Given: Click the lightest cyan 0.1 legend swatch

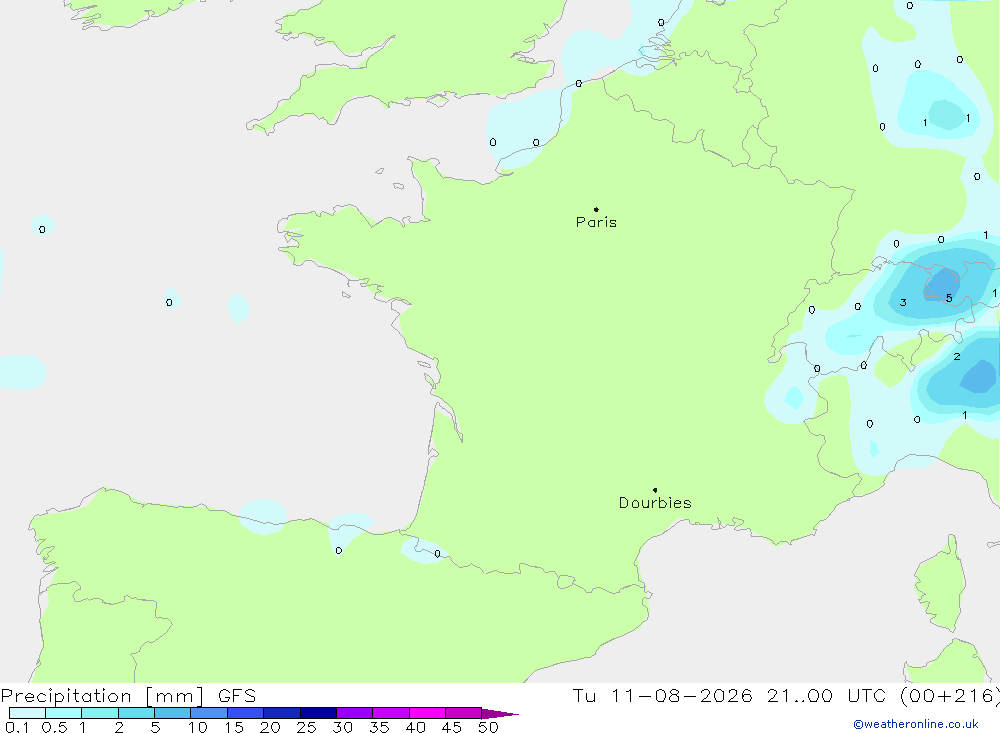Looking at the screenshot, I should pyautogui.click(x=27, y=713).
